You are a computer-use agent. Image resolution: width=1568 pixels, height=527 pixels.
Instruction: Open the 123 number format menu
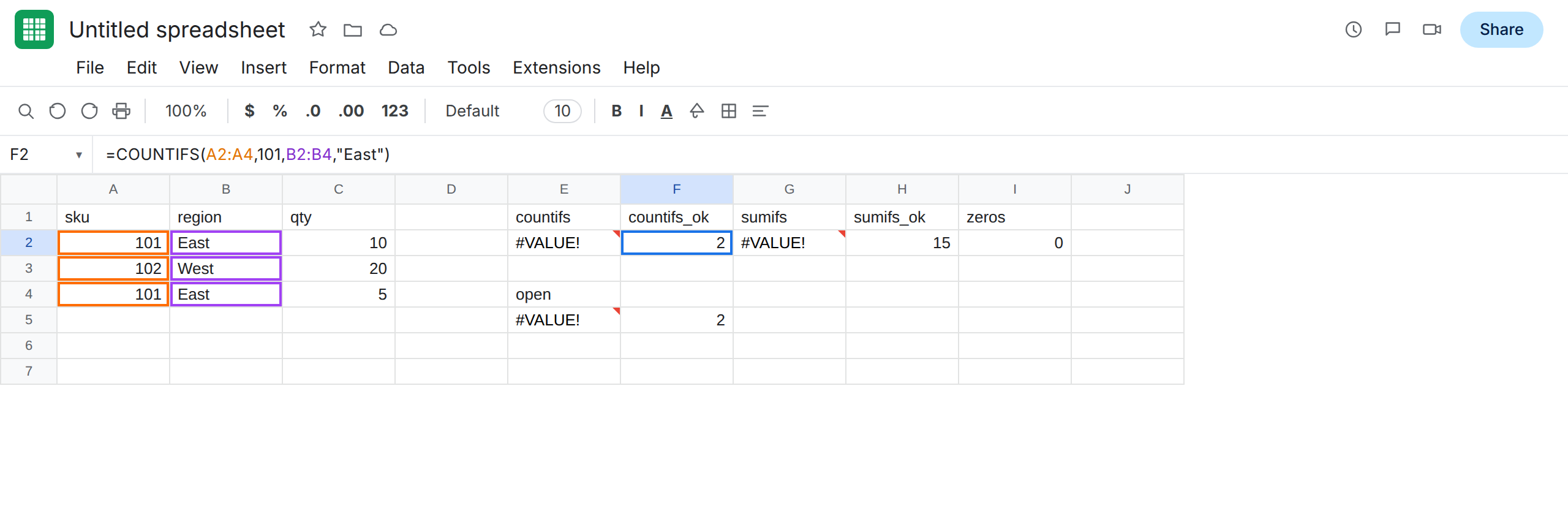394,111
